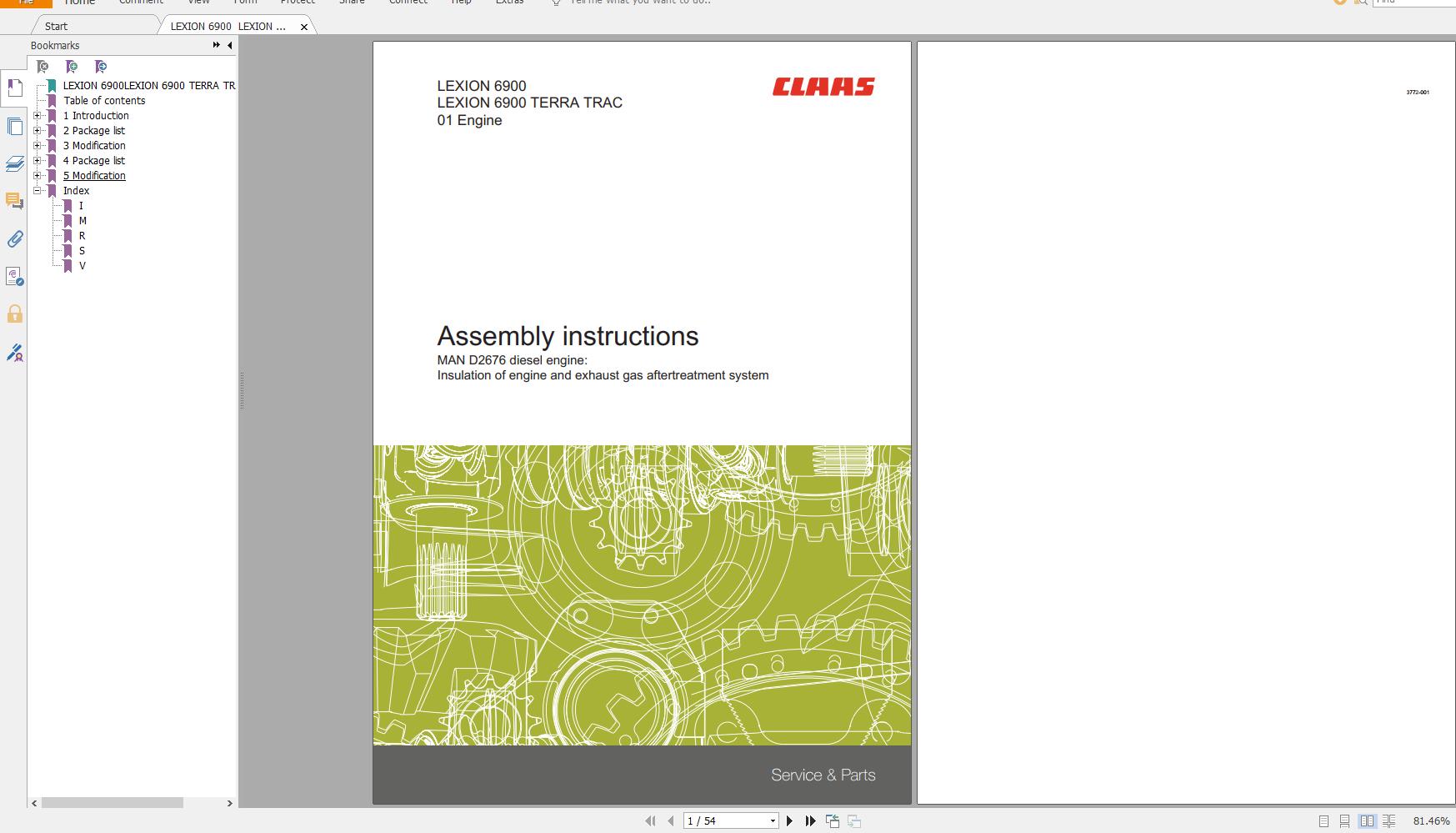Select the 4 Package list bookmark
The image size is (1456, 833).
(x=94, y=161)
